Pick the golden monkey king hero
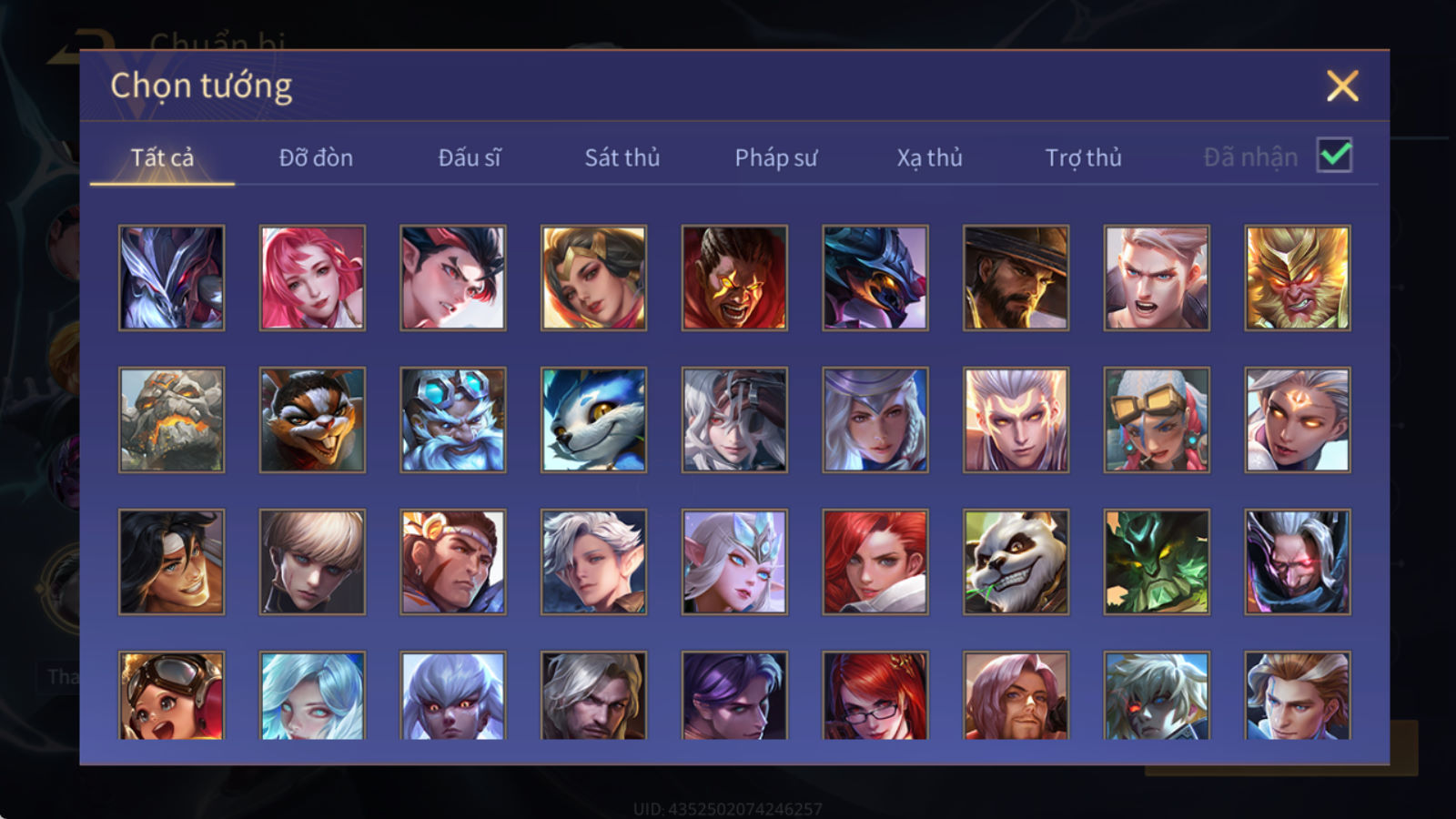 1298,278
